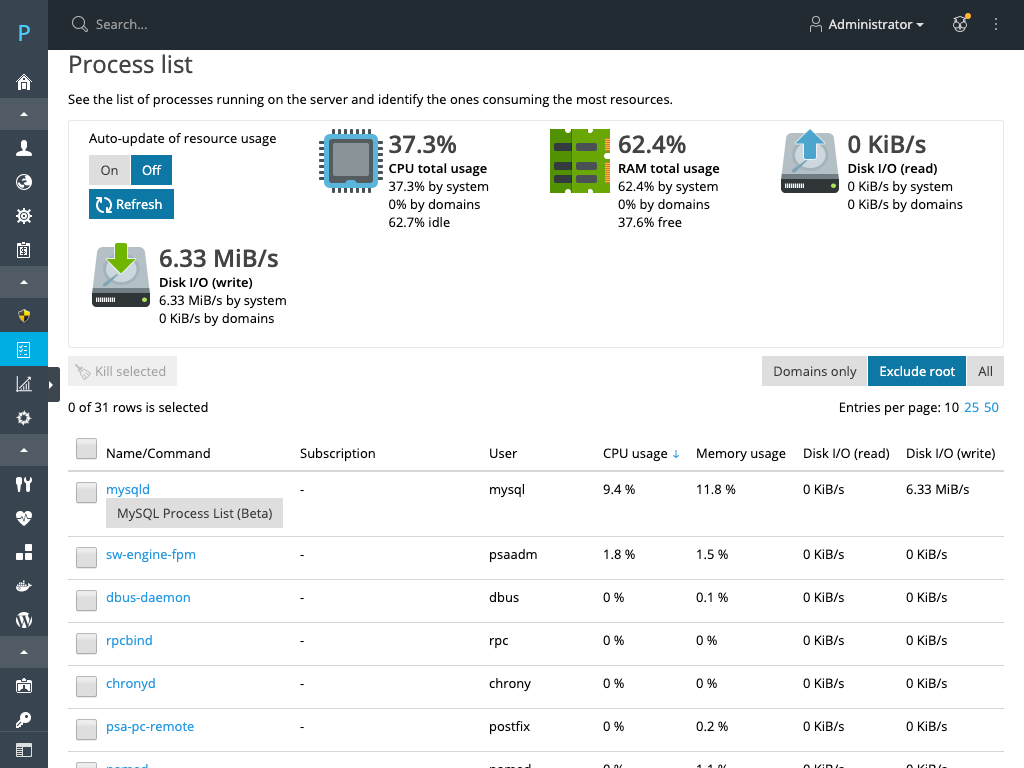Open the sw-engine-fpm process link
Screen dimensions: 1024x768
click(151, 554)
